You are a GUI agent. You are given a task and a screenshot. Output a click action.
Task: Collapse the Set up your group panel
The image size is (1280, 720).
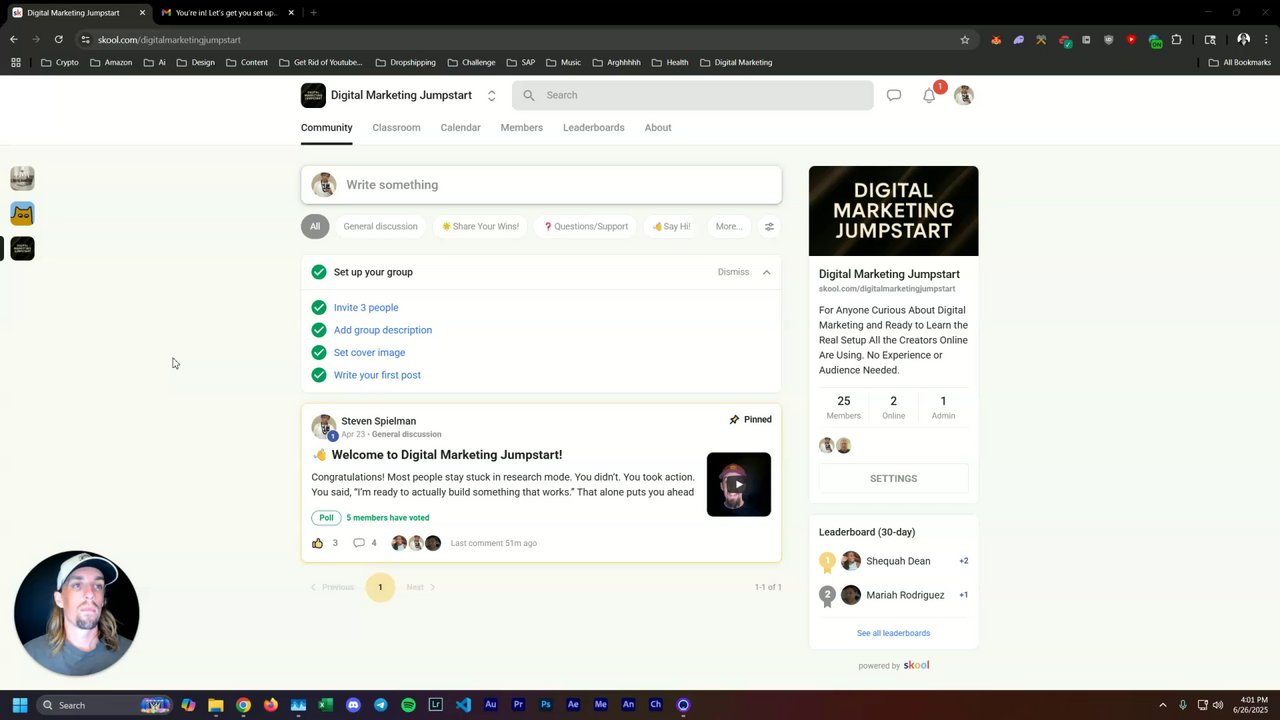click(767, 272)
